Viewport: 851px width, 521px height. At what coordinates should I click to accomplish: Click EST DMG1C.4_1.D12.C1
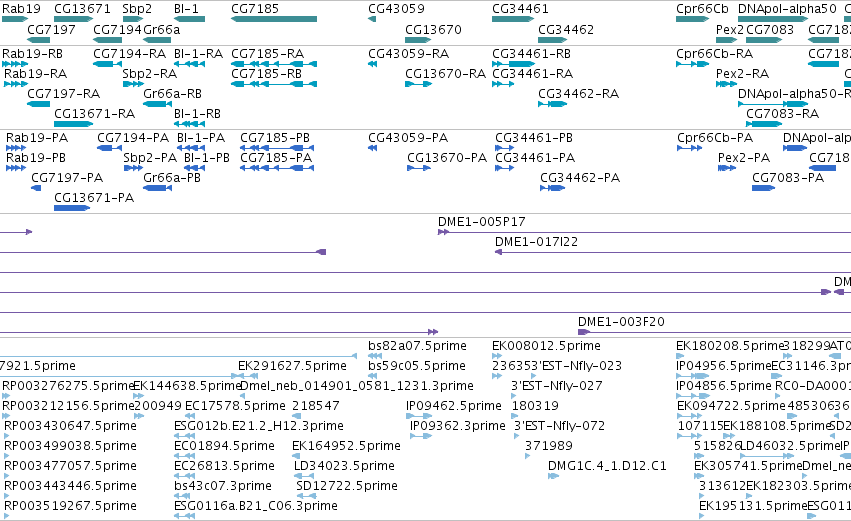pos(607,467)
